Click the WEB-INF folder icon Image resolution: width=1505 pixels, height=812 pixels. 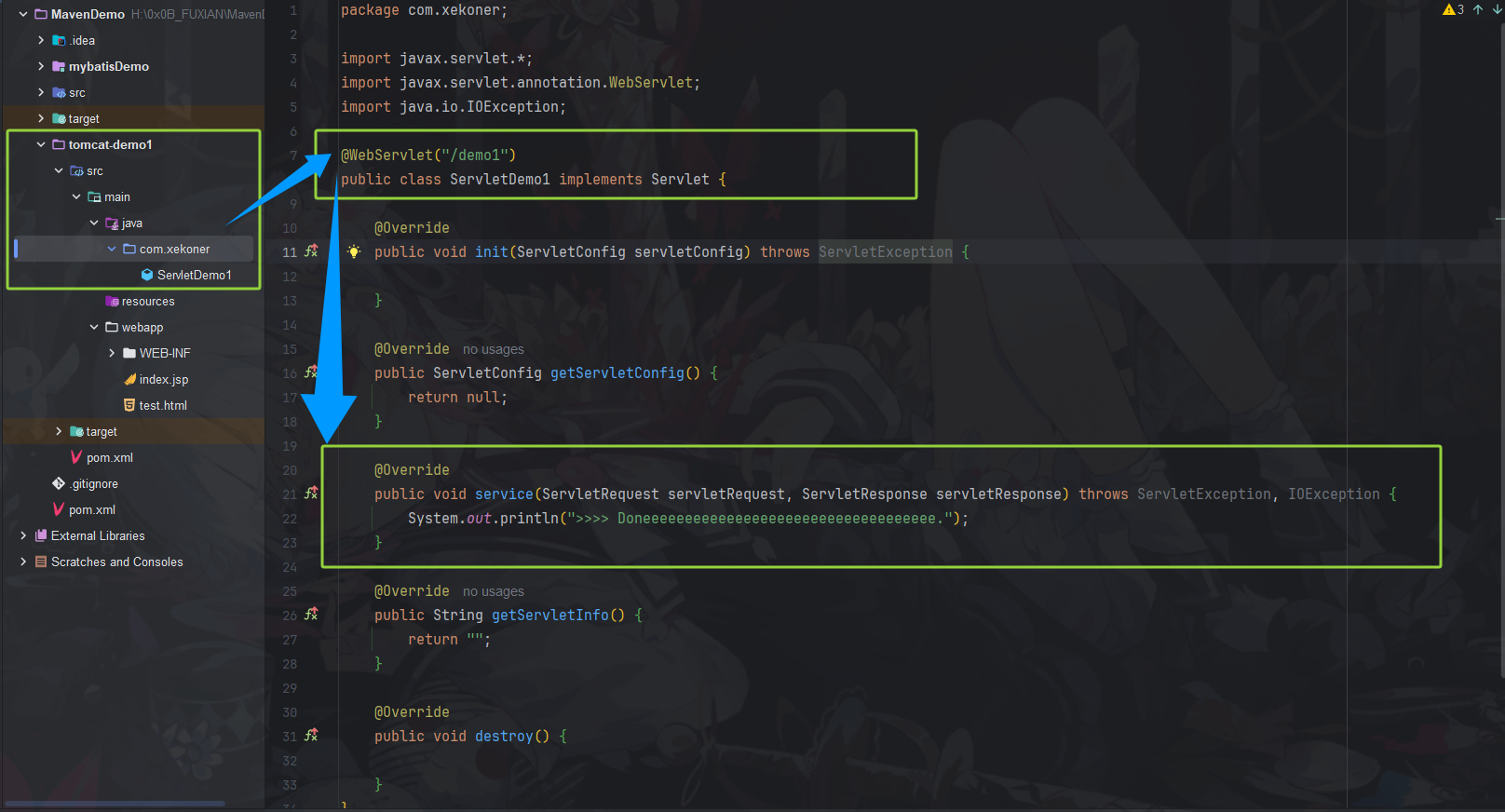tap(129, 353)
